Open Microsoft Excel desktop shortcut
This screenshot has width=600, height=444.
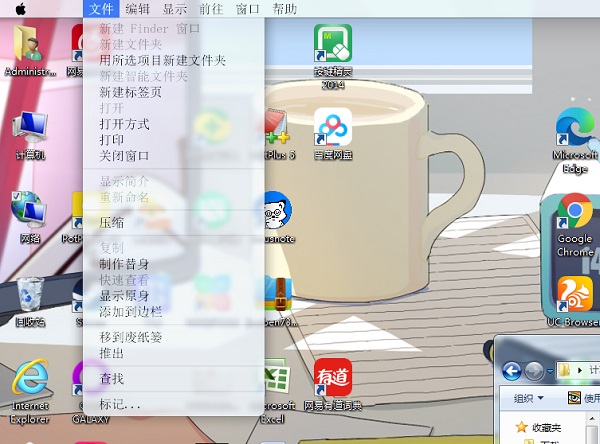[x=275, y=392]
